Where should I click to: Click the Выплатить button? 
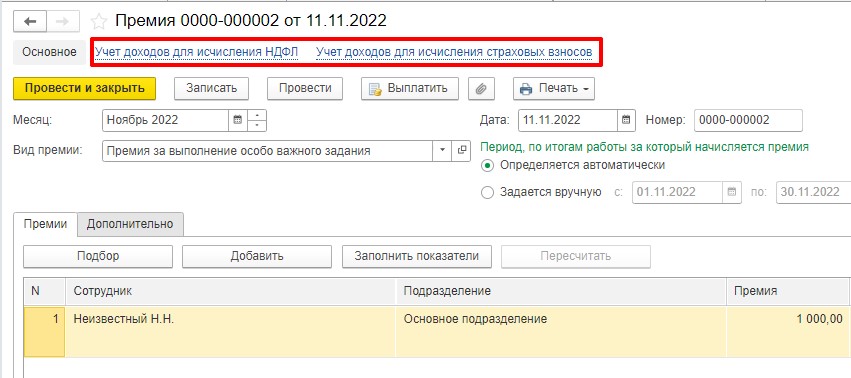pyautogui.click(x=410, y=89)
